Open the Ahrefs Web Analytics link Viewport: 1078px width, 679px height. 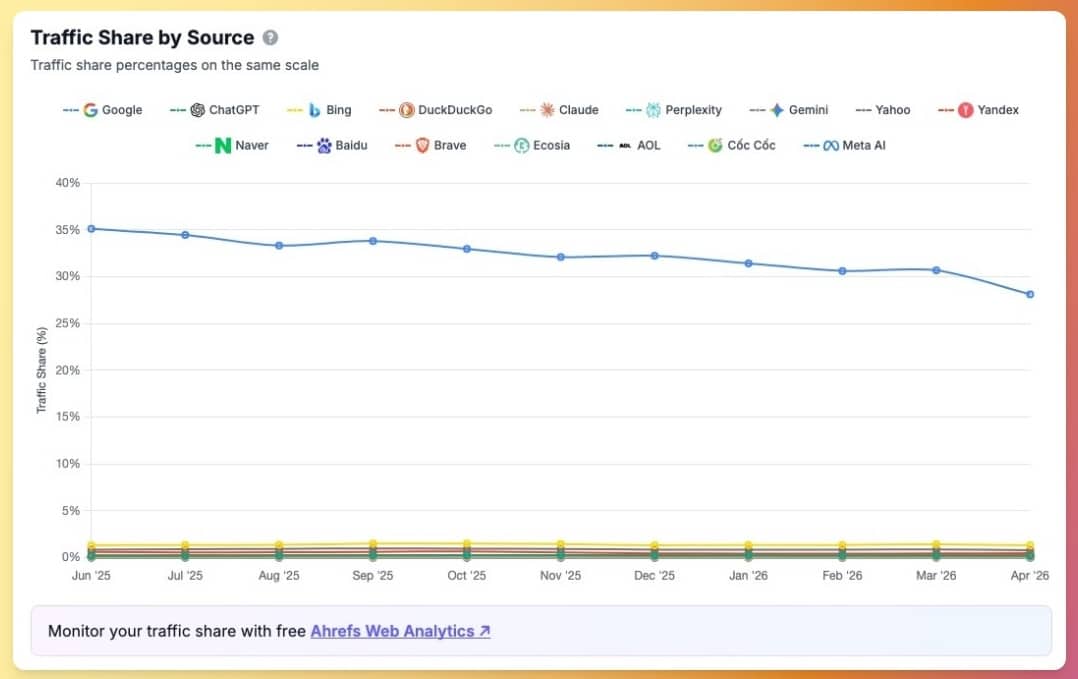pyautogui.click(x=400, y=631)
